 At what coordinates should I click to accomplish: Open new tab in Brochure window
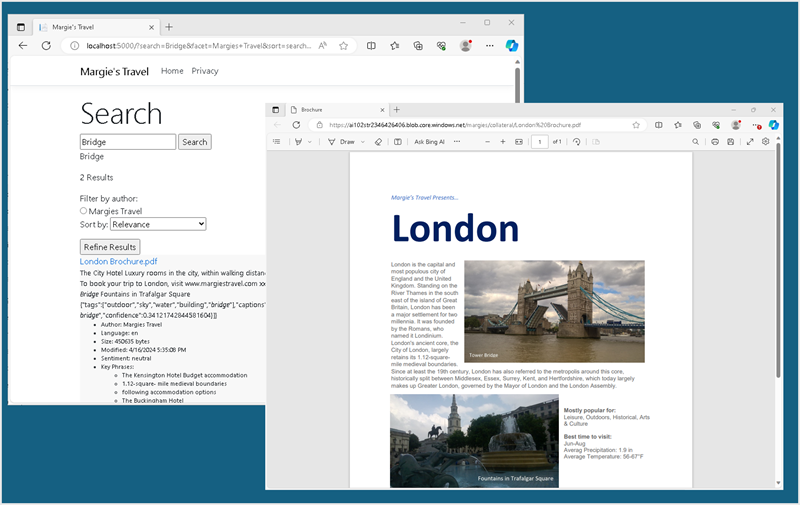396,110
